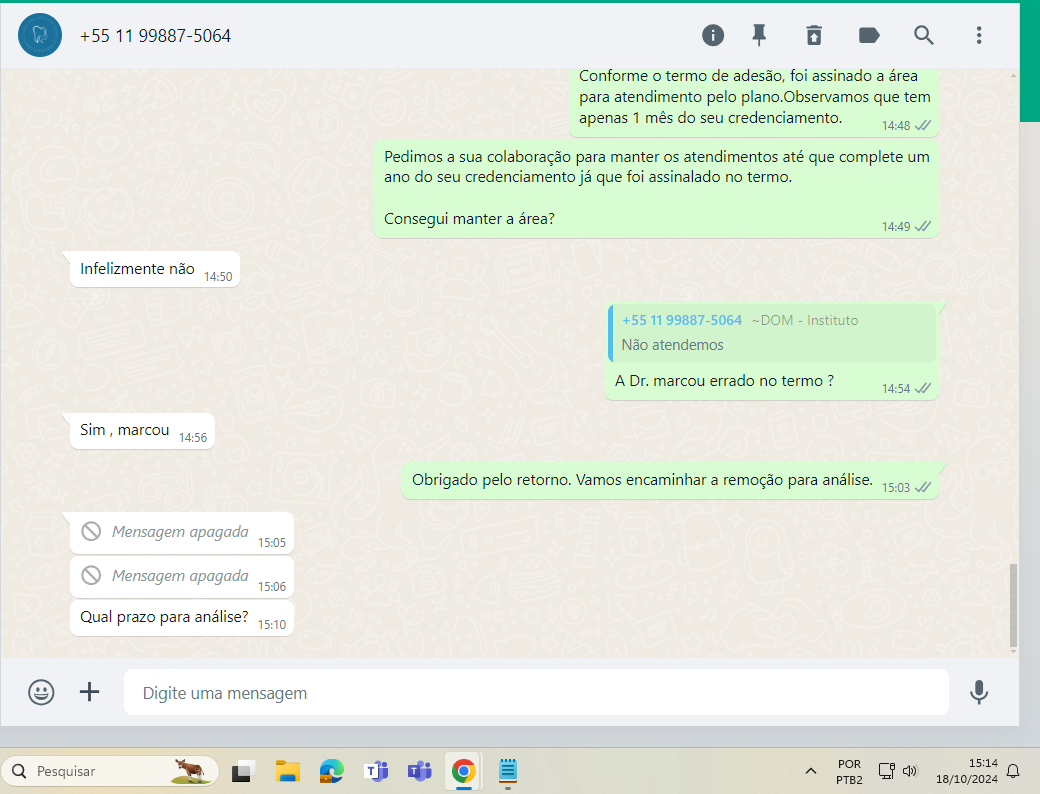Search in conversation using the magnifier icon
Image resolution: width=1040 pixels, height=794 pixels.
tap(924, 36)
